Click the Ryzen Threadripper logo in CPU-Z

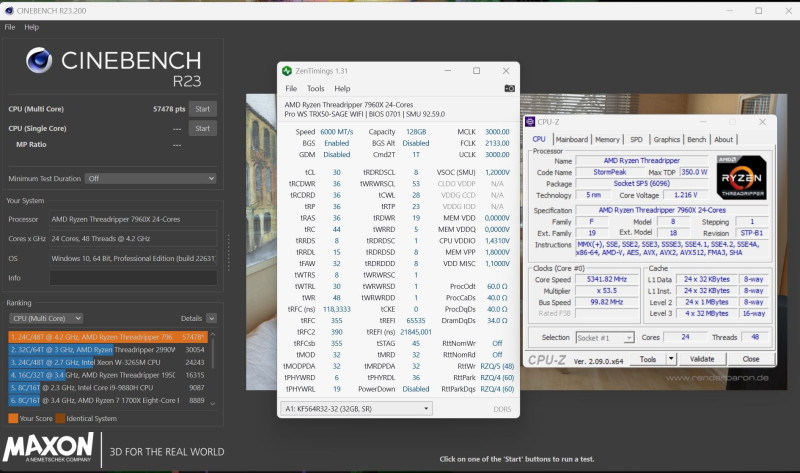[741, 178]
